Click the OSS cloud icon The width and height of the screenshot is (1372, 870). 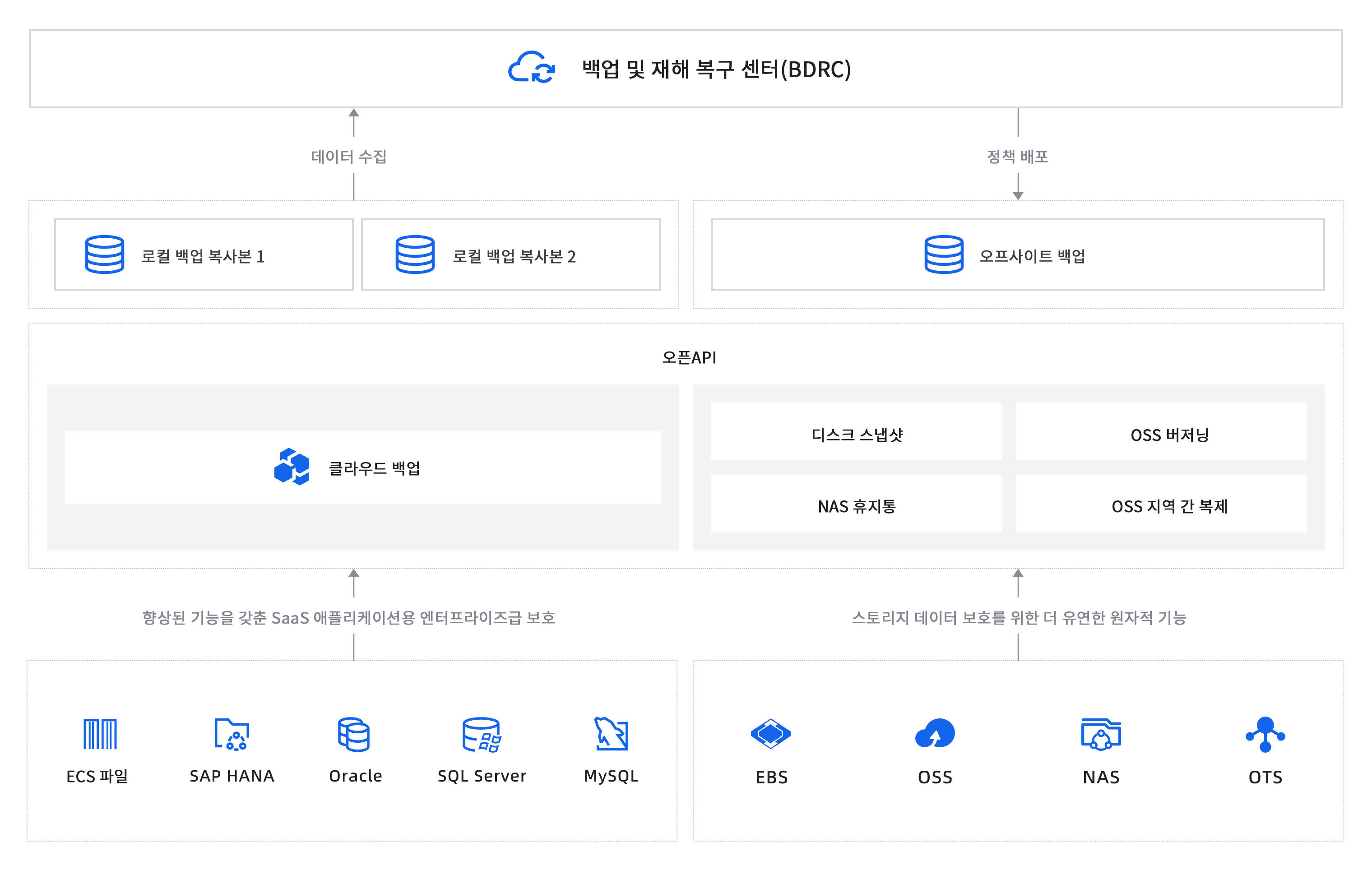[934, 734]
